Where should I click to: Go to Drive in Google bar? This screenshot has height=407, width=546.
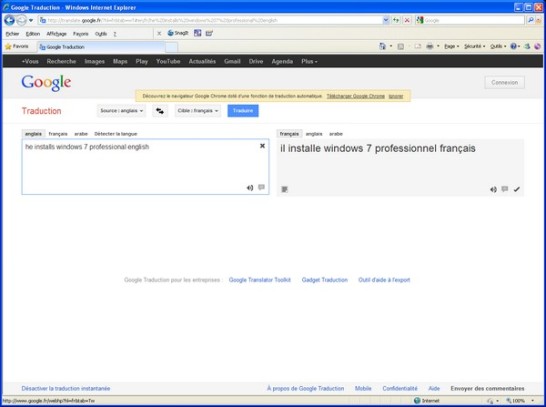click(256, 61)
